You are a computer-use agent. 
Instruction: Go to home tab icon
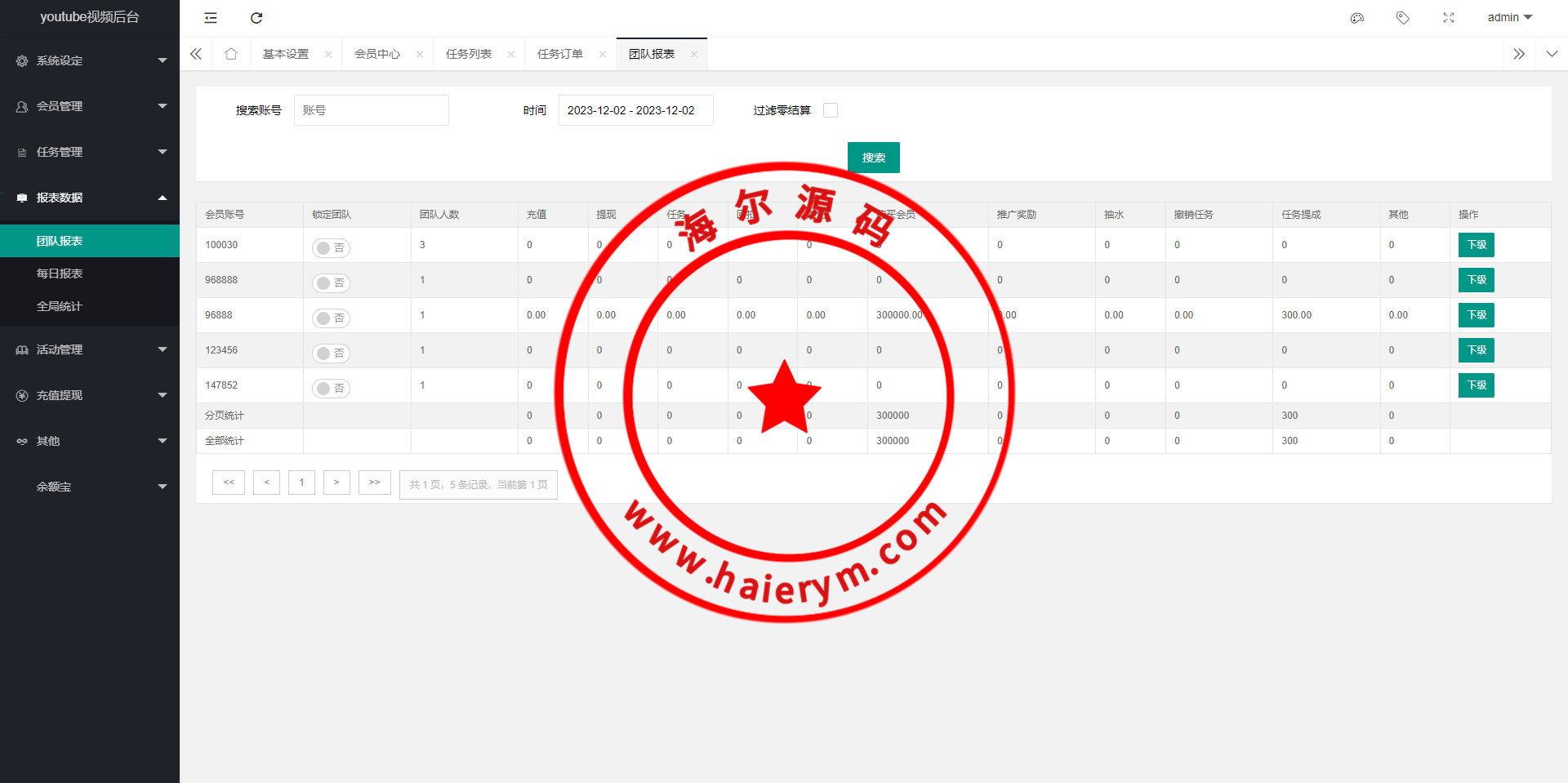click(x=231, y=54)
